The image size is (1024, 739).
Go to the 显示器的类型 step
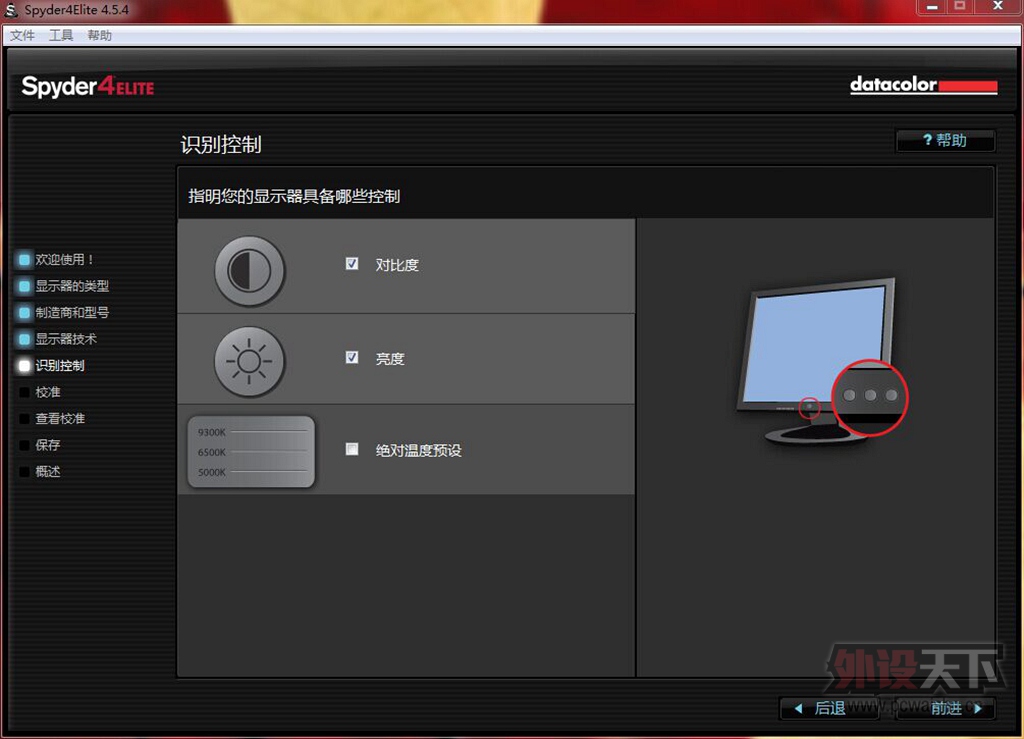[72, 286]
